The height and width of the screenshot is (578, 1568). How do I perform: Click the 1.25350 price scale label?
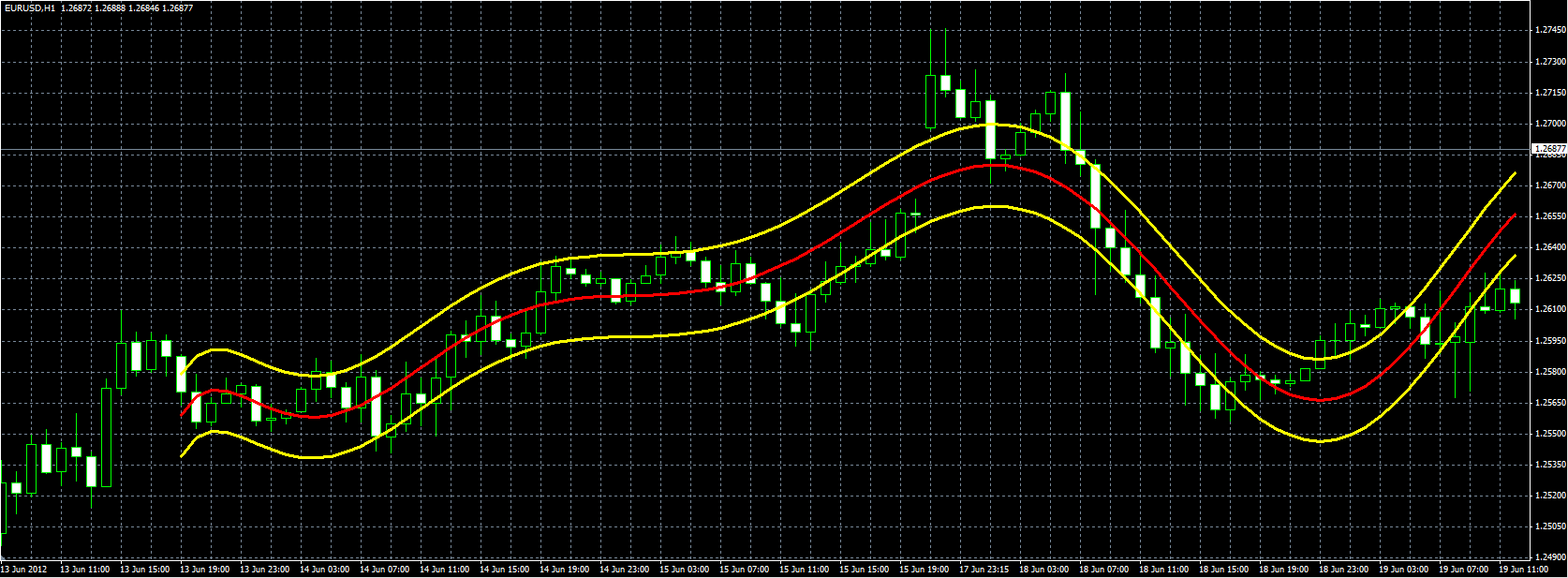(1550, 465)
